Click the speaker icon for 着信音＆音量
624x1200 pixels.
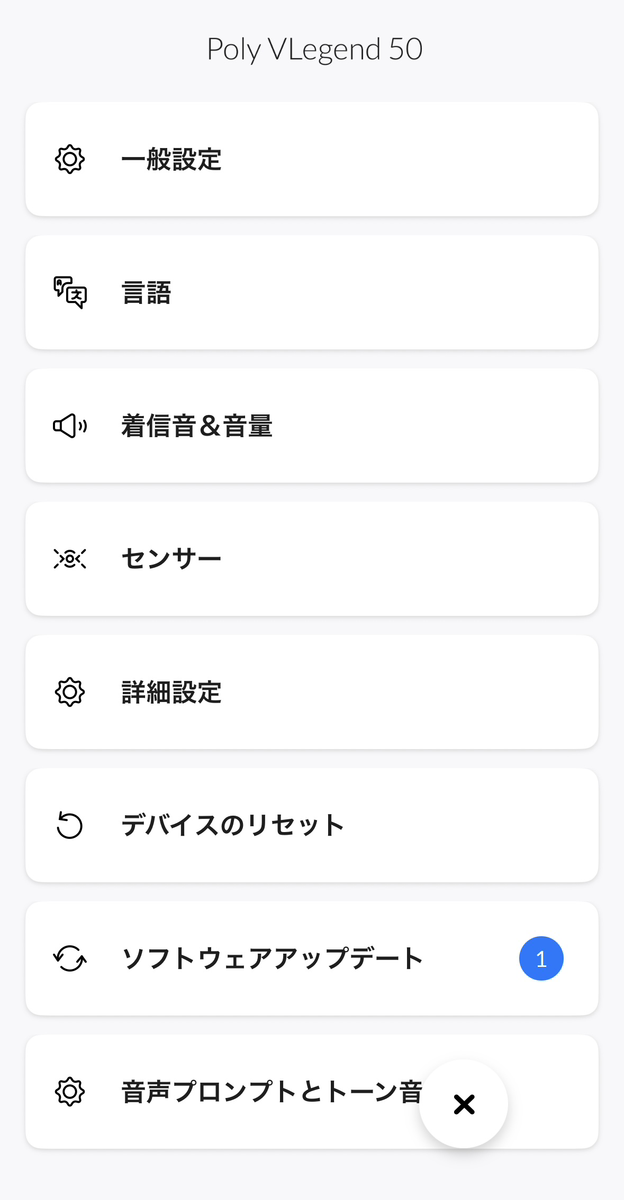click(x=69, y=426)
